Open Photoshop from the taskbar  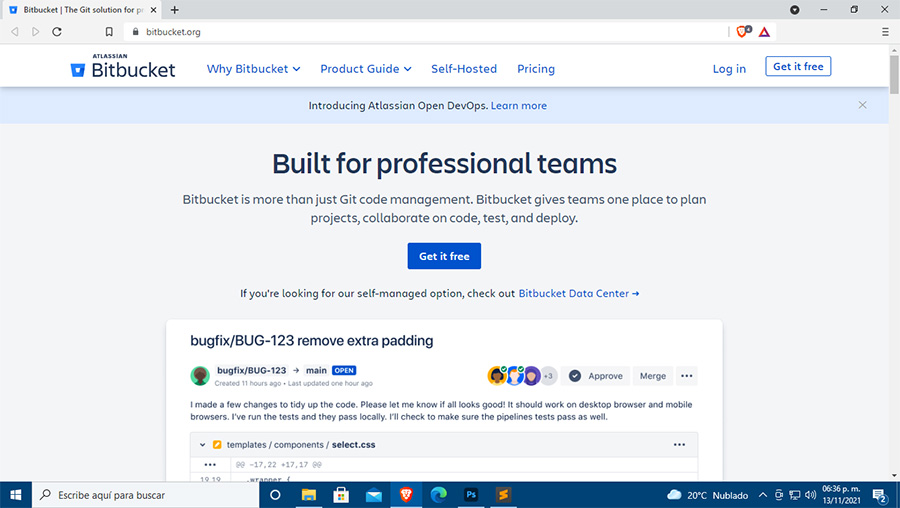tap(471, 495)
